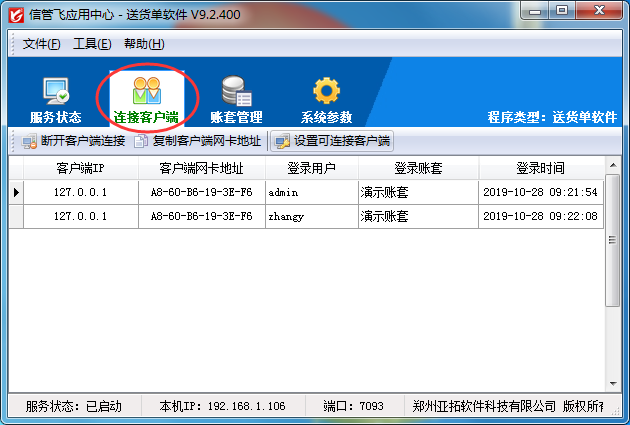Sort by 客户端IP column header
This screenshot has width=630, height=425.
(80, 168)
